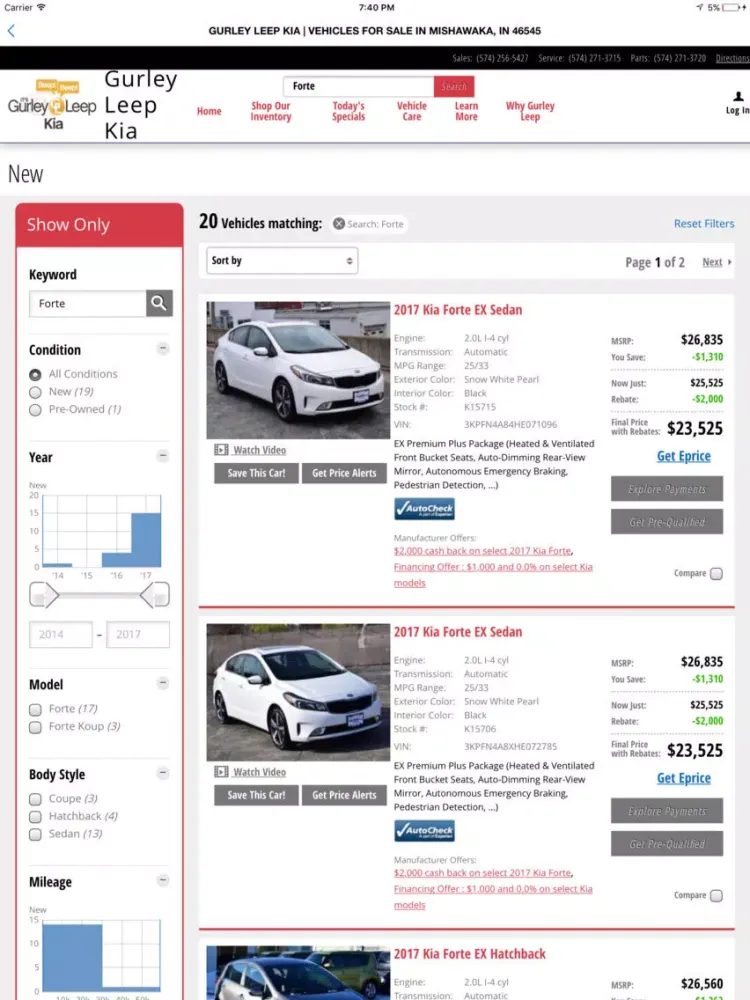Click the keyword search magnifier icon
This screenshot has height=1000, width=750.
click(159, 303)
